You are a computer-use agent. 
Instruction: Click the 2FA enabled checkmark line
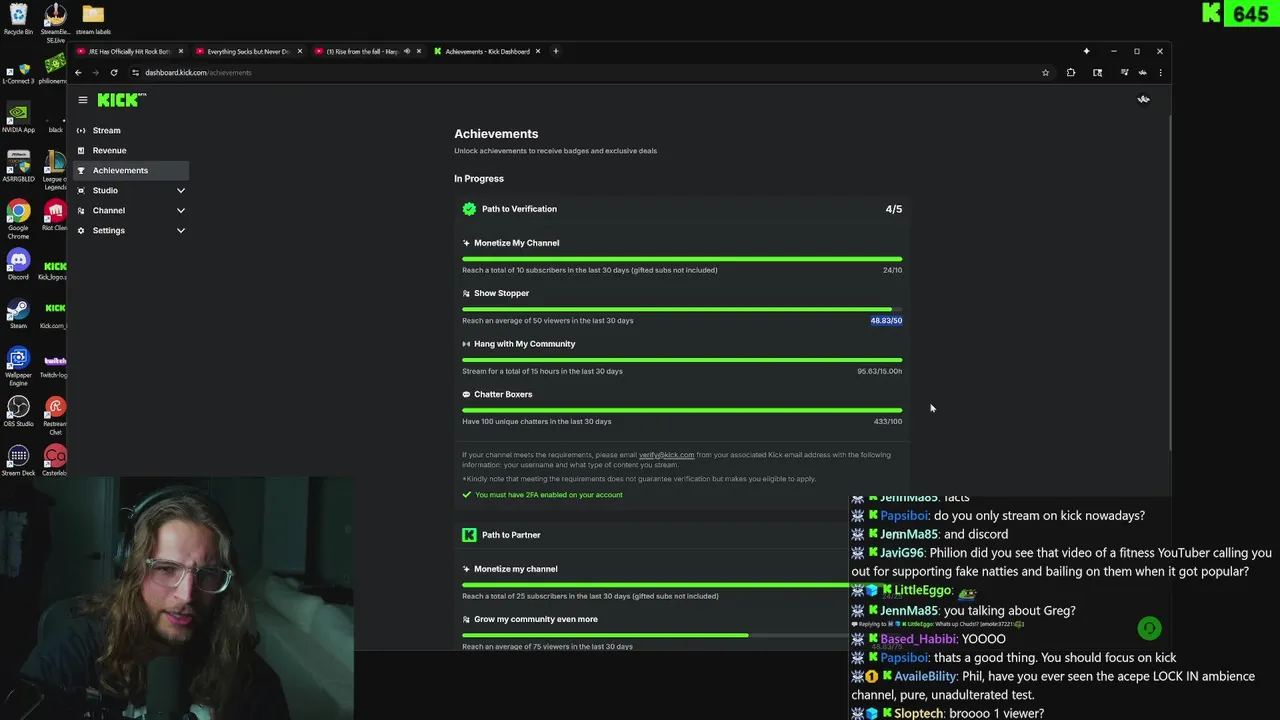coord(542,495)
